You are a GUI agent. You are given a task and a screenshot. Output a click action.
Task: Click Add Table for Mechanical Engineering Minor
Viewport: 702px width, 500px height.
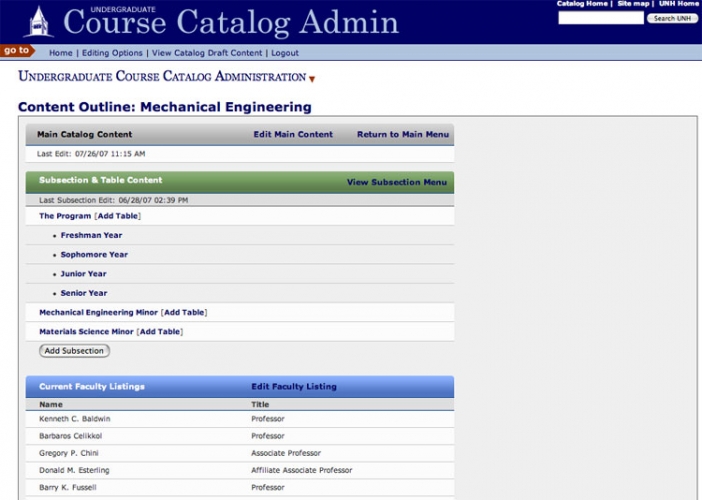coord(184,312)
